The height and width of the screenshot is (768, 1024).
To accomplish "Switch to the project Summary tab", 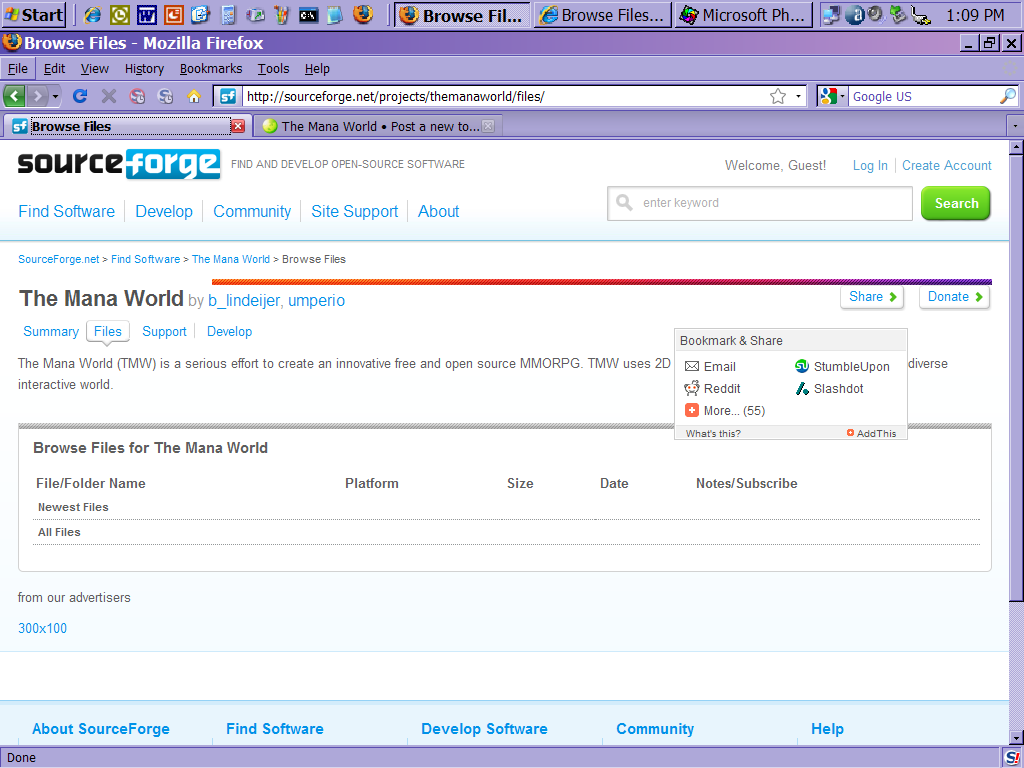I will (x=51, y=332).
